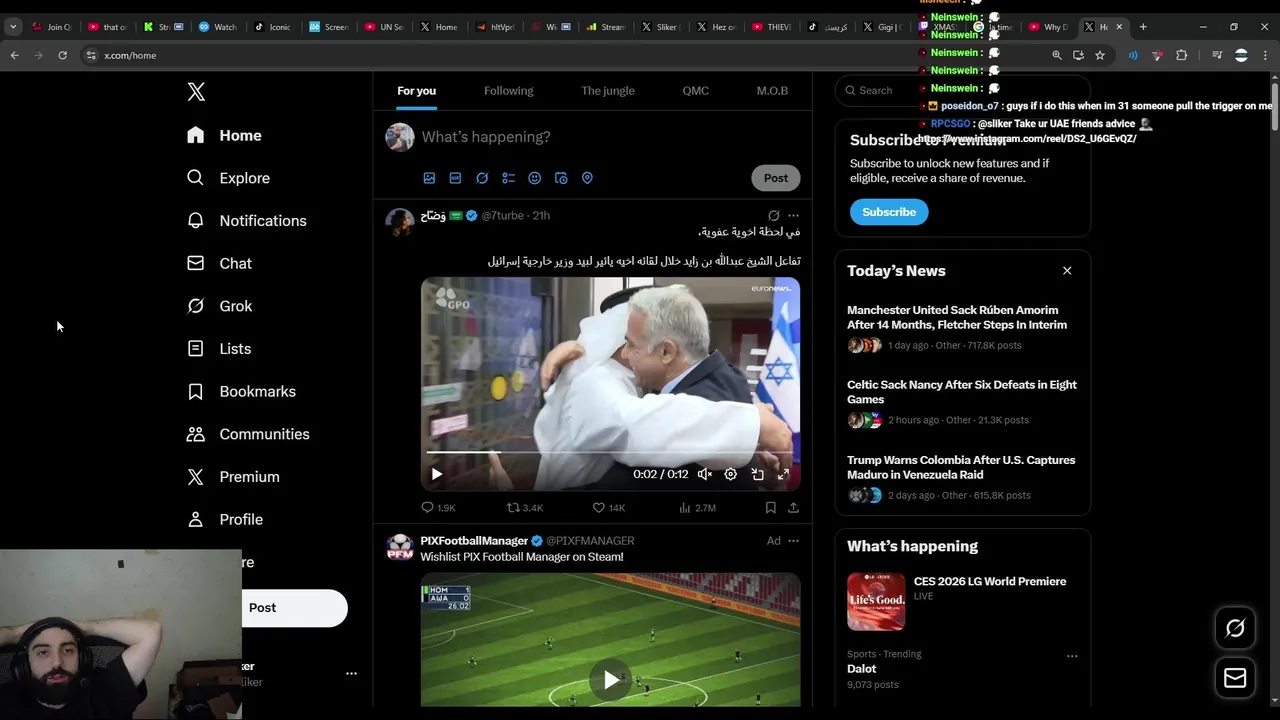This screenshot has height=720, width=1280.
Task: Play the PIX Football Manager ad video
Action: 610,680
